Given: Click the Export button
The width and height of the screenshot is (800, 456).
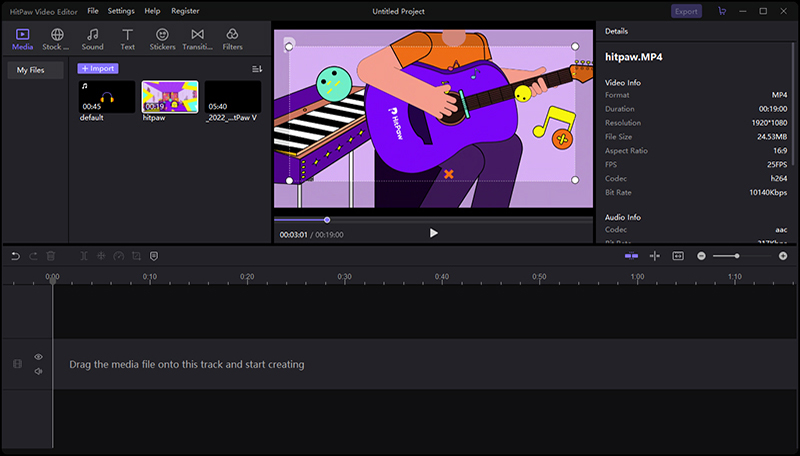Looking at the screenshot, I should click(x=686, y=11).
